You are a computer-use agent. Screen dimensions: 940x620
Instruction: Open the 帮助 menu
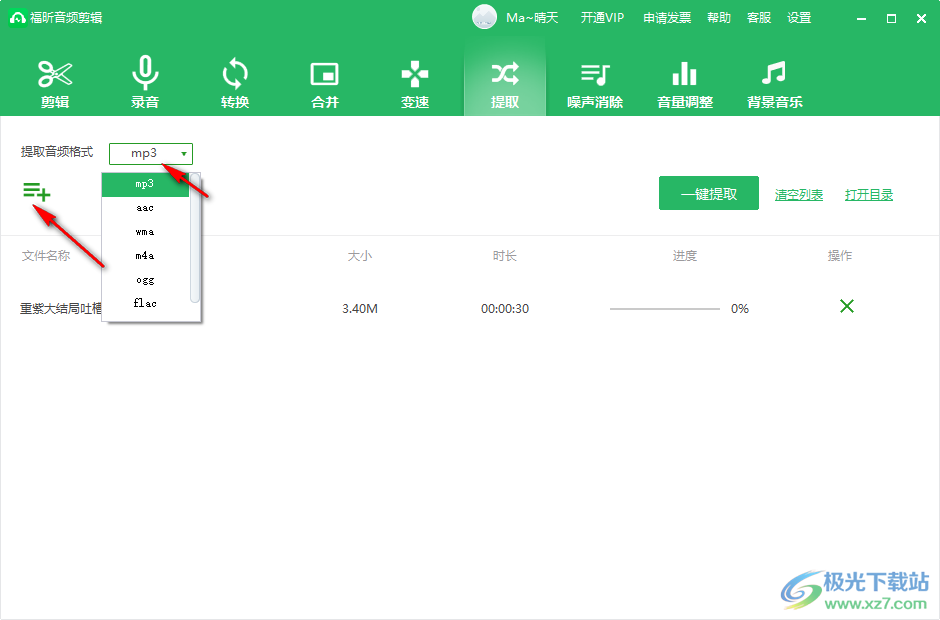719,18
